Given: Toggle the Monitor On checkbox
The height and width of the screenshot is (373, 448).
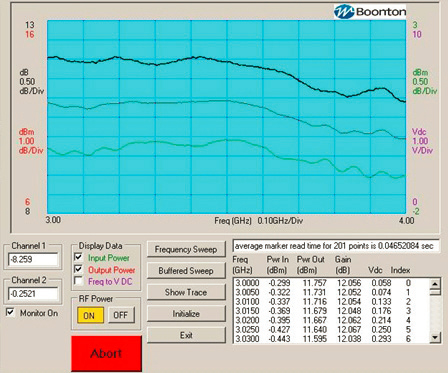Looking at the screenshot, I should [11, 312].
